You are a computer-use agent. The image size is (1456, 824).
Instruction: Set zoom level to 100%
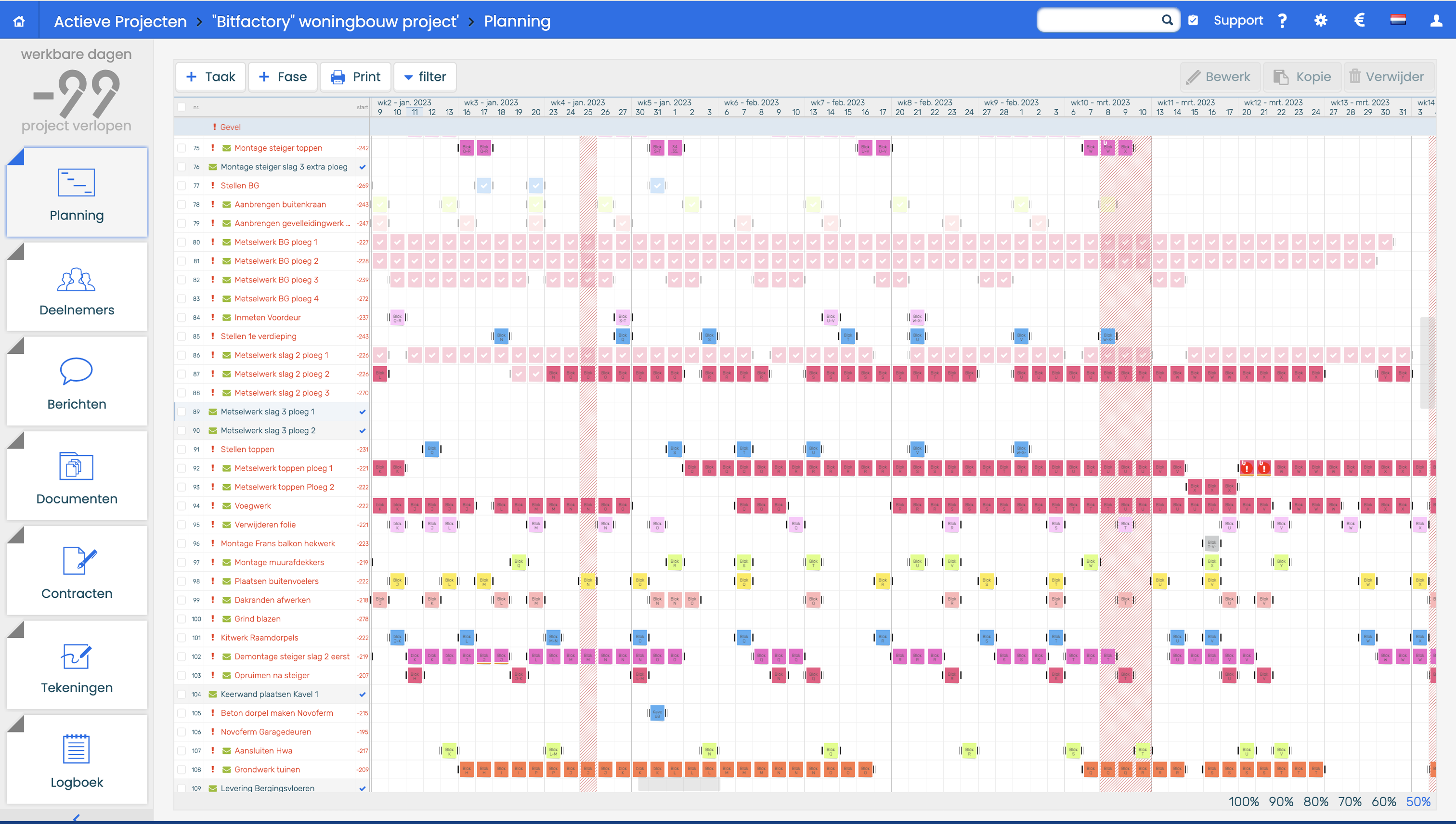click(1244, 802)
